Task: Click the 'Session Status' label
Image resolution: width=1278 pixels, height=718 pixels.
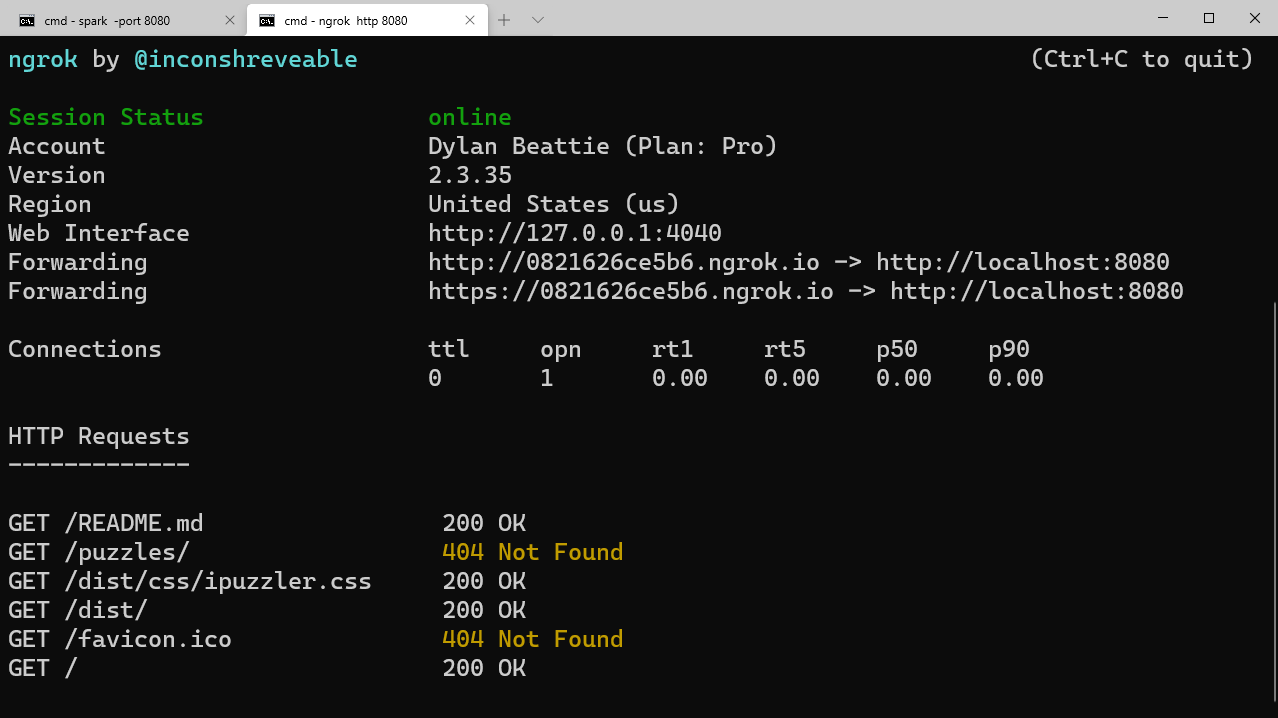Action: pyautogui.click(x=106, y=117)
